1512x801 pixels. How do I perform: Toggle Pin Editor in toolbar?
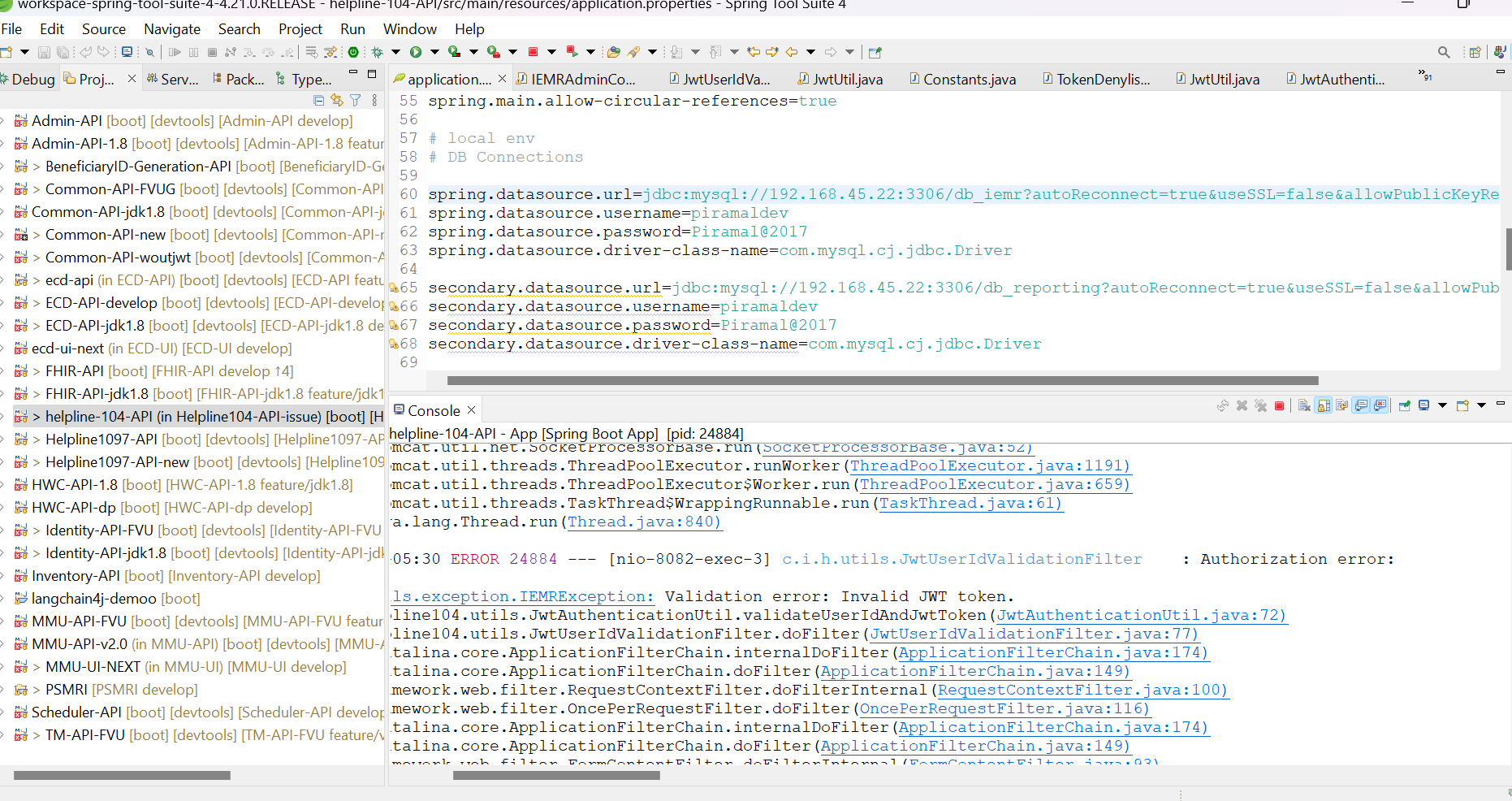(x=875, y=52)
